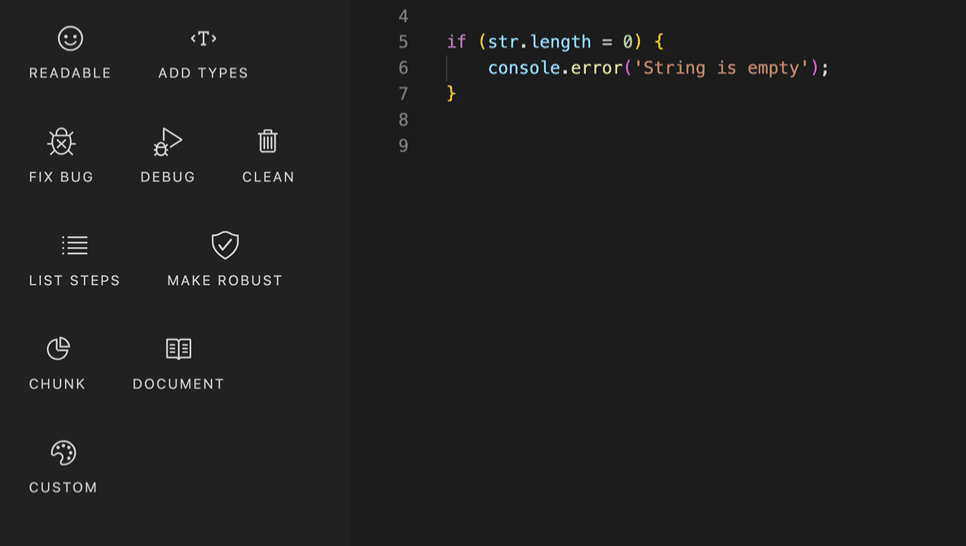
Task: Open the Custom palette icon
Action: tap(63, 453)
